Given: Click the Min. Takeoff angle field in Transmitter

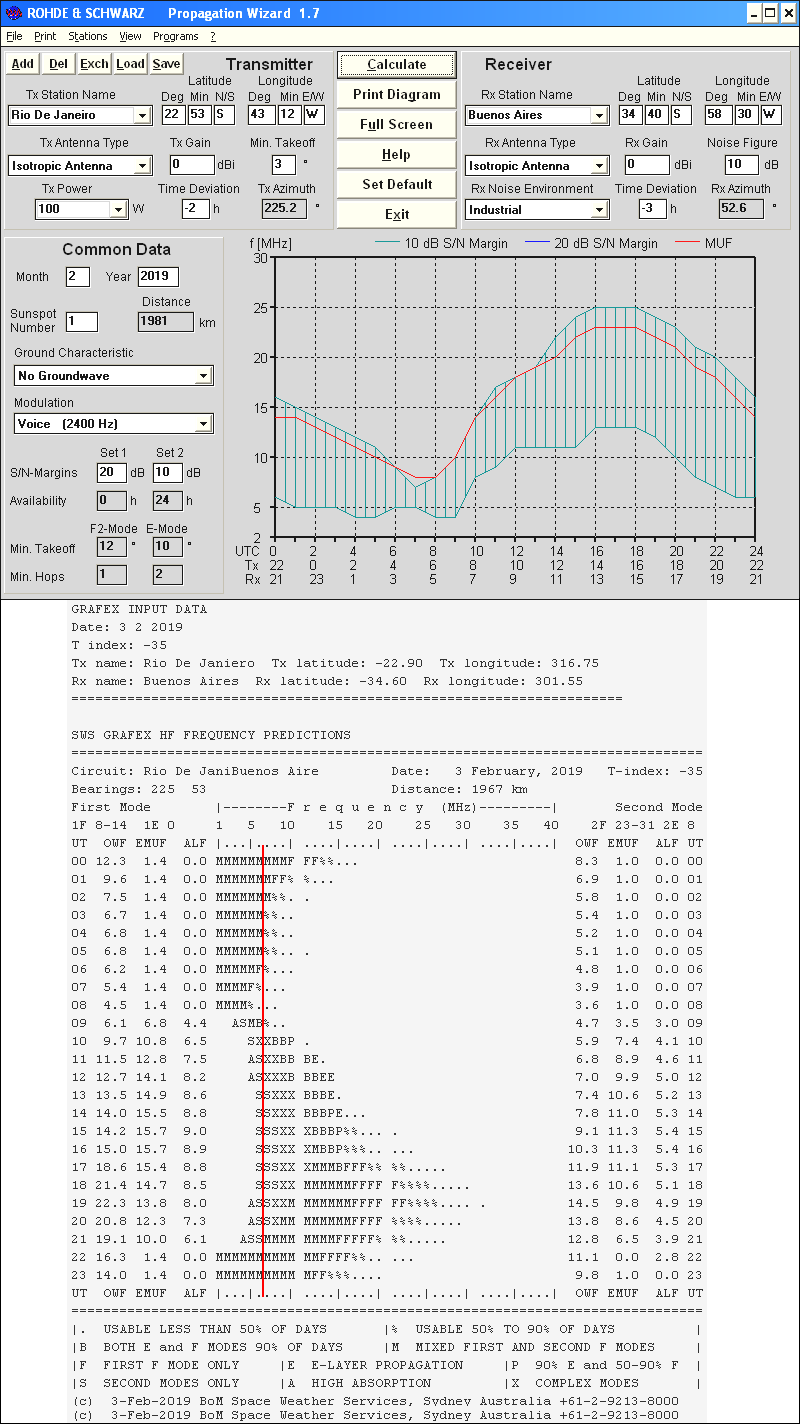Looking at the screenshot, I should [284, 164].
